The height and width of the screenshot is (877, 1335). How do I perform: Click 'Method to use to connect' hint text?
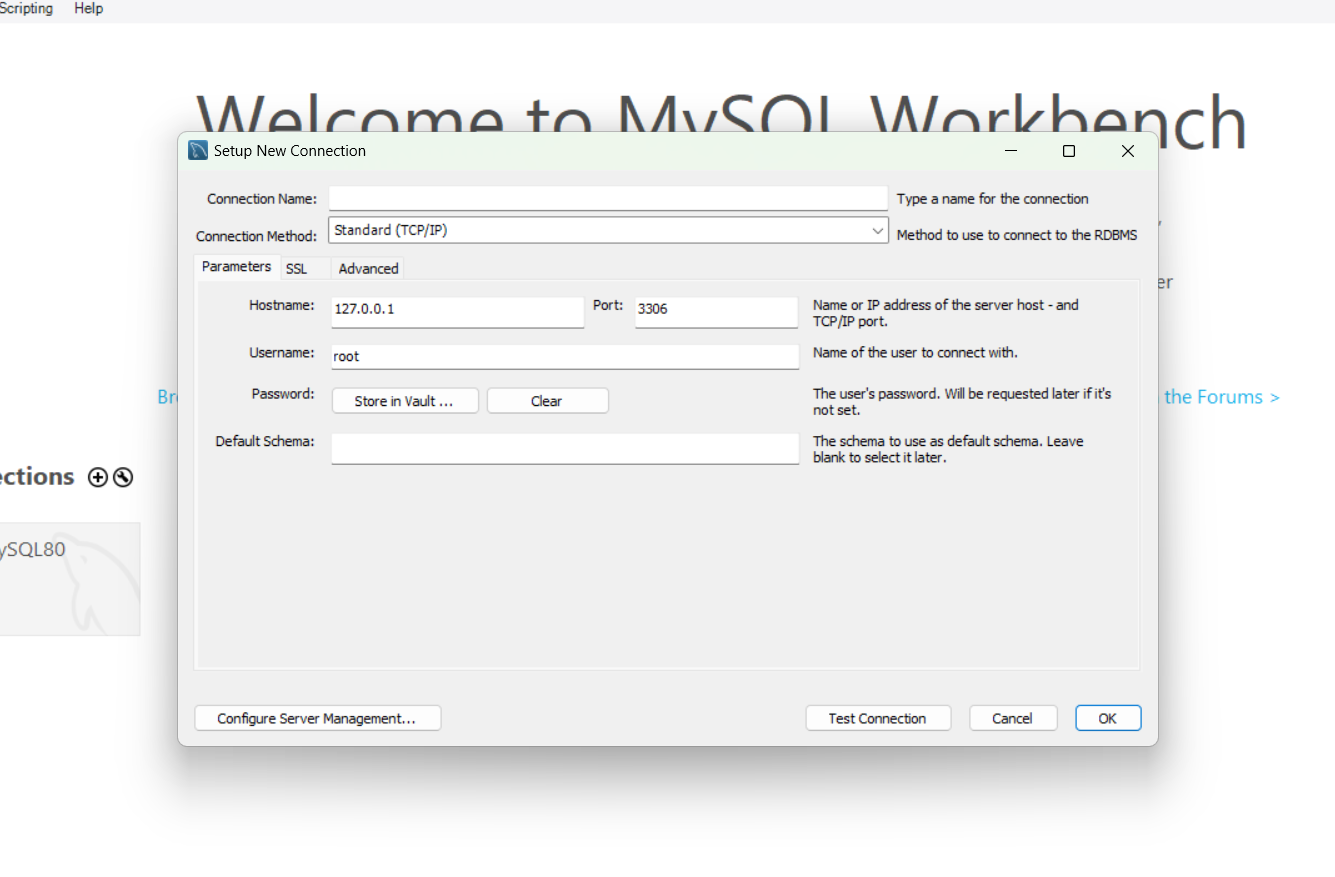(x=1017, y=235)
